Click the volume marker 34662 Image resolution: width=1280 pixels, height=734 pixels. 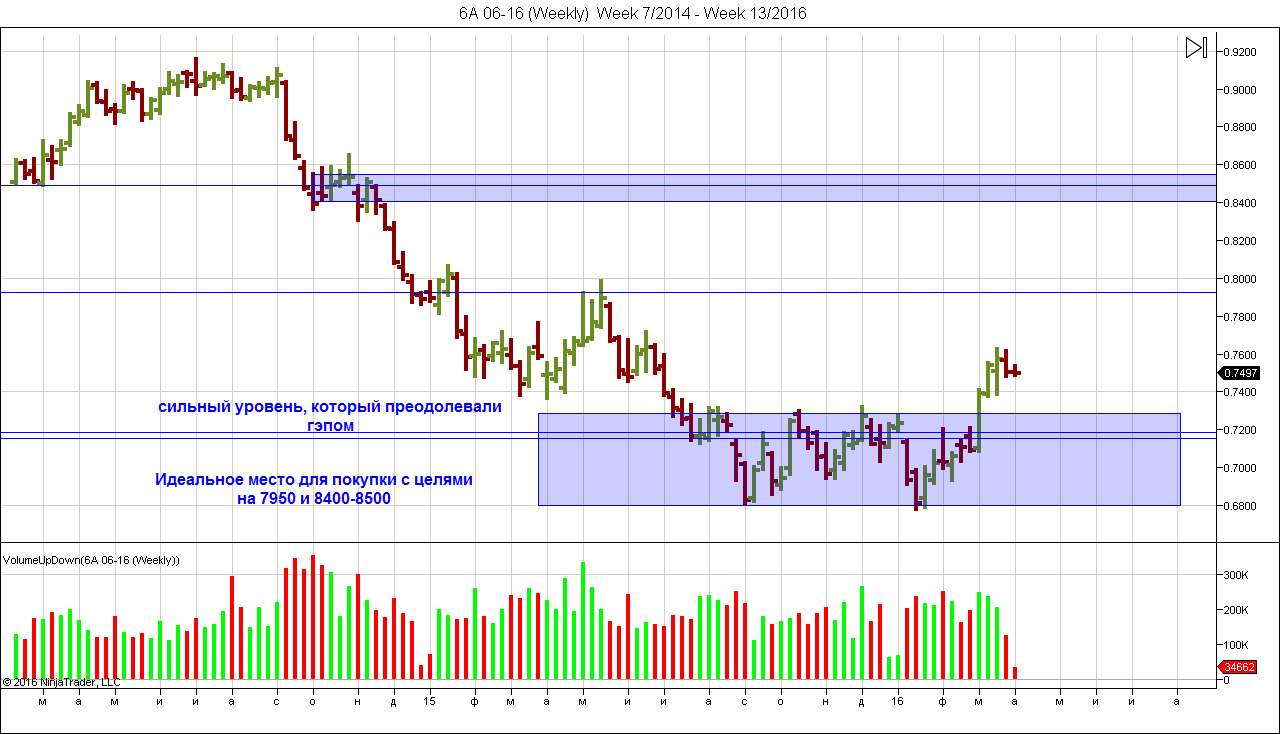click(1238, 667)
